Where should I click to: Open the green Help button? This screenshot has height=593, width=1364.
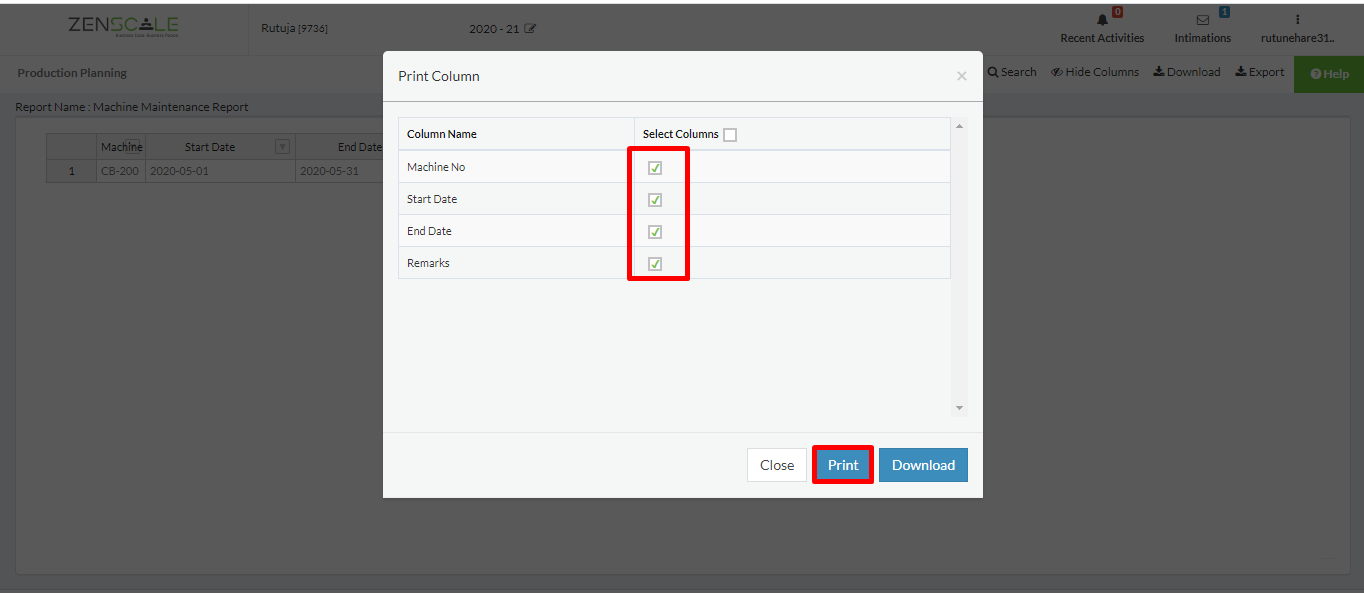point(1329,74)
